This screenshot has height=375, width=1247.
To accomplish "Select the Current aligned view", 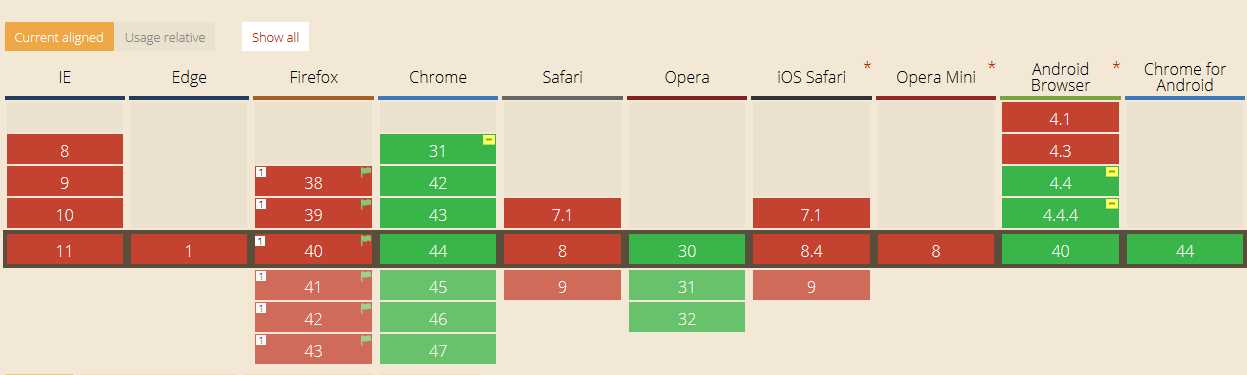I will (59, 37).
